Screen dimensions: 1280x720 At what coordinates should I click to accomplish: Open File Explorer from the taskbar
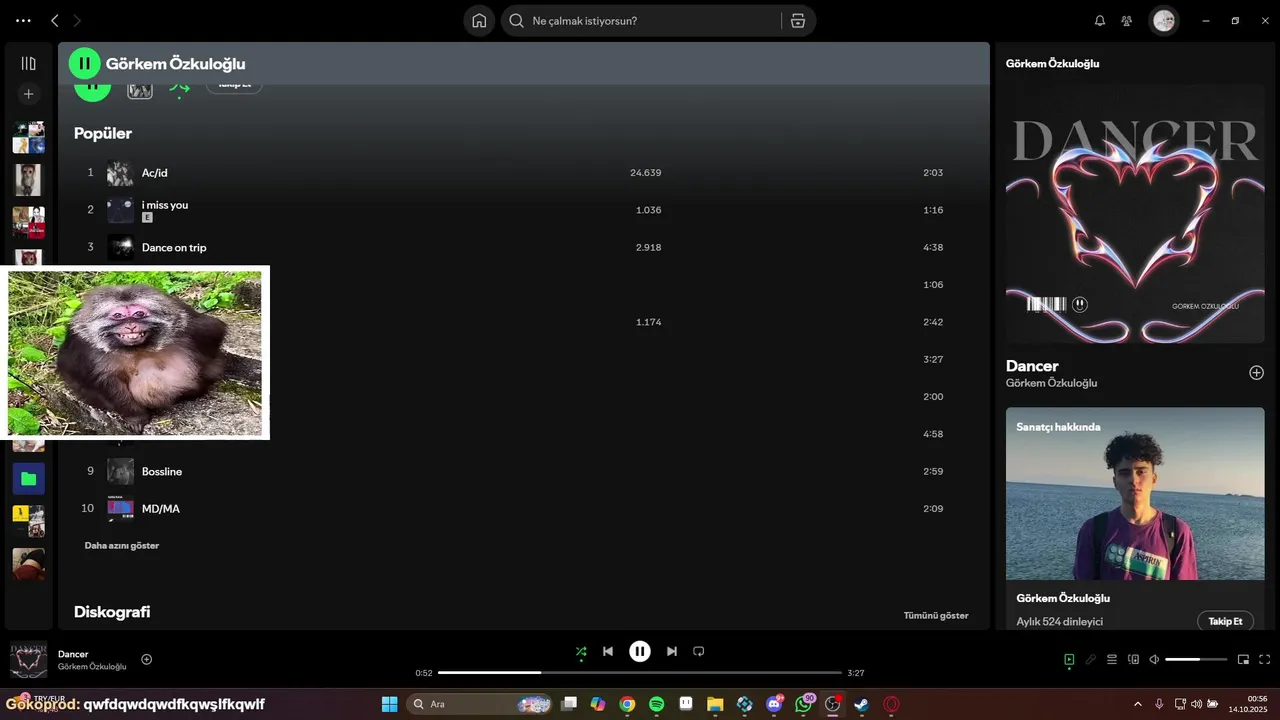pyautogui.click(x=715, y=704)
